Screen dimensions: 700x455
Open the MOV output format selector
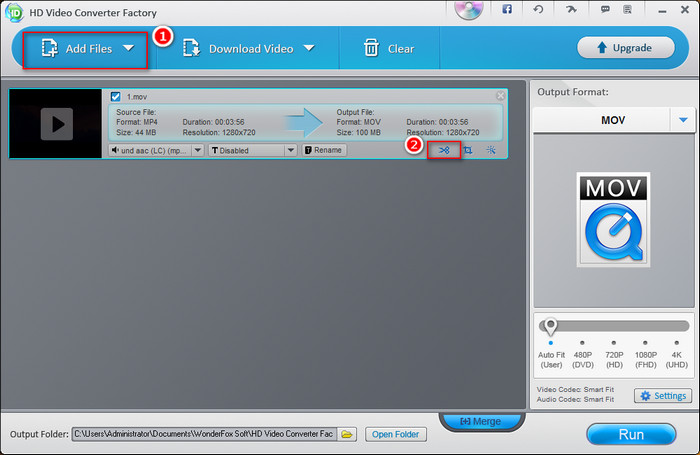point(613,120)
